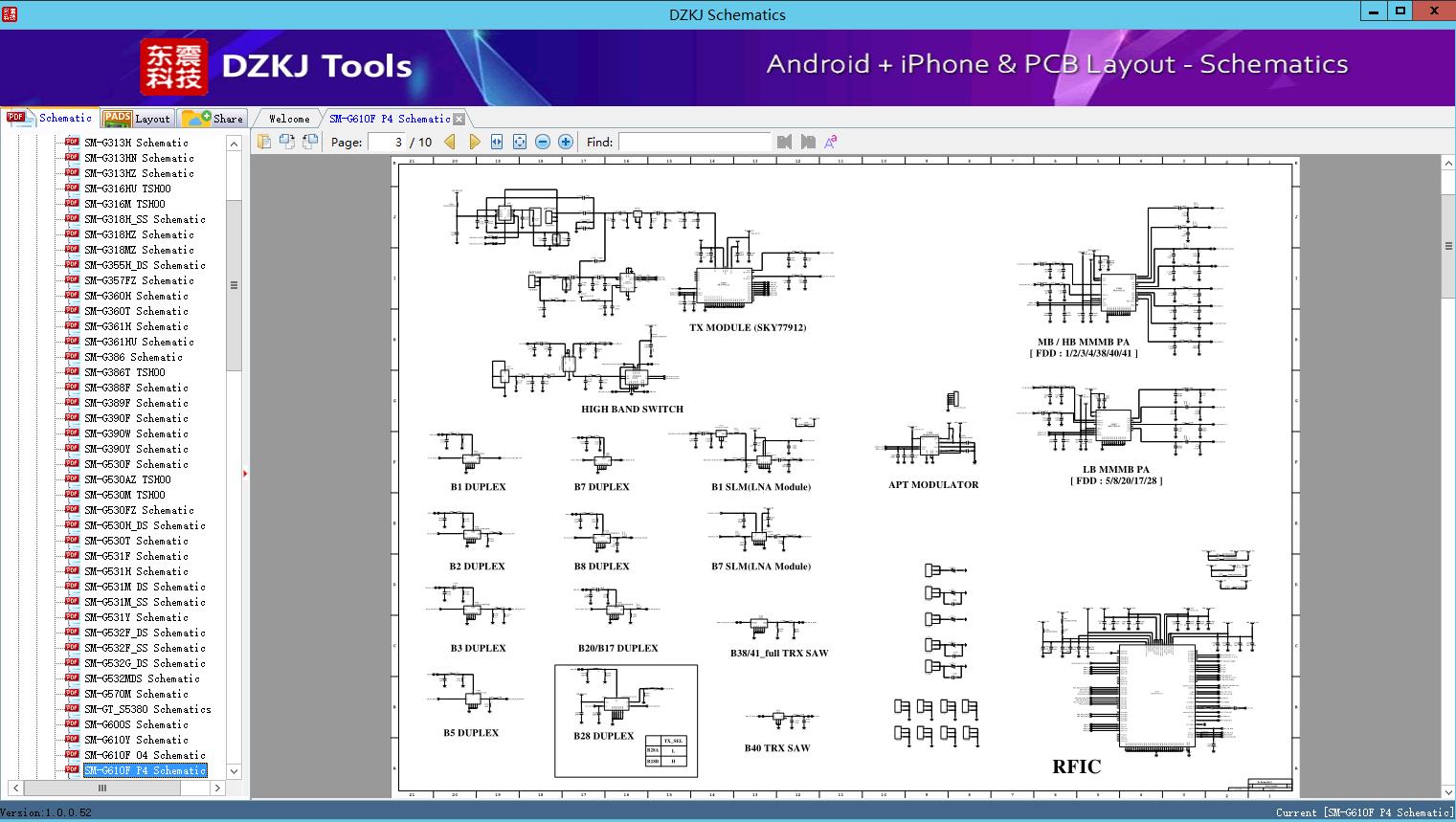The image size is (1456, 822).
Task: Click APT MODULATOR label on schematic
Action: [x=933, y=484]
